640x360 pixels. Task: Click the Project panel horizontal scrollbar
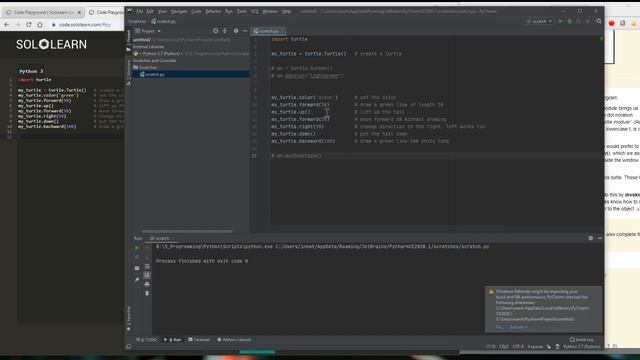tap(187, 231)
